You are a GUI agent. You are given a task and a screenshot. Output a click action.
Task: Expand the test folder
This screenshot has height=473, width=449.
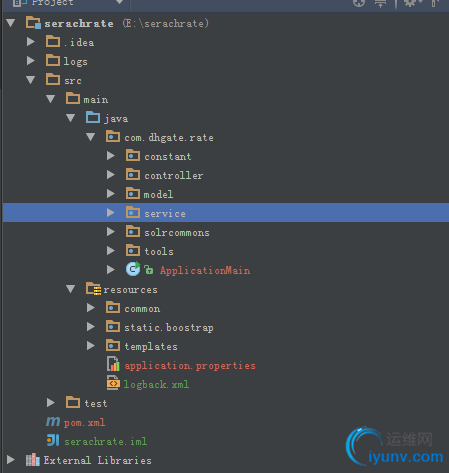pyautogui.click(x=51, y=403)
